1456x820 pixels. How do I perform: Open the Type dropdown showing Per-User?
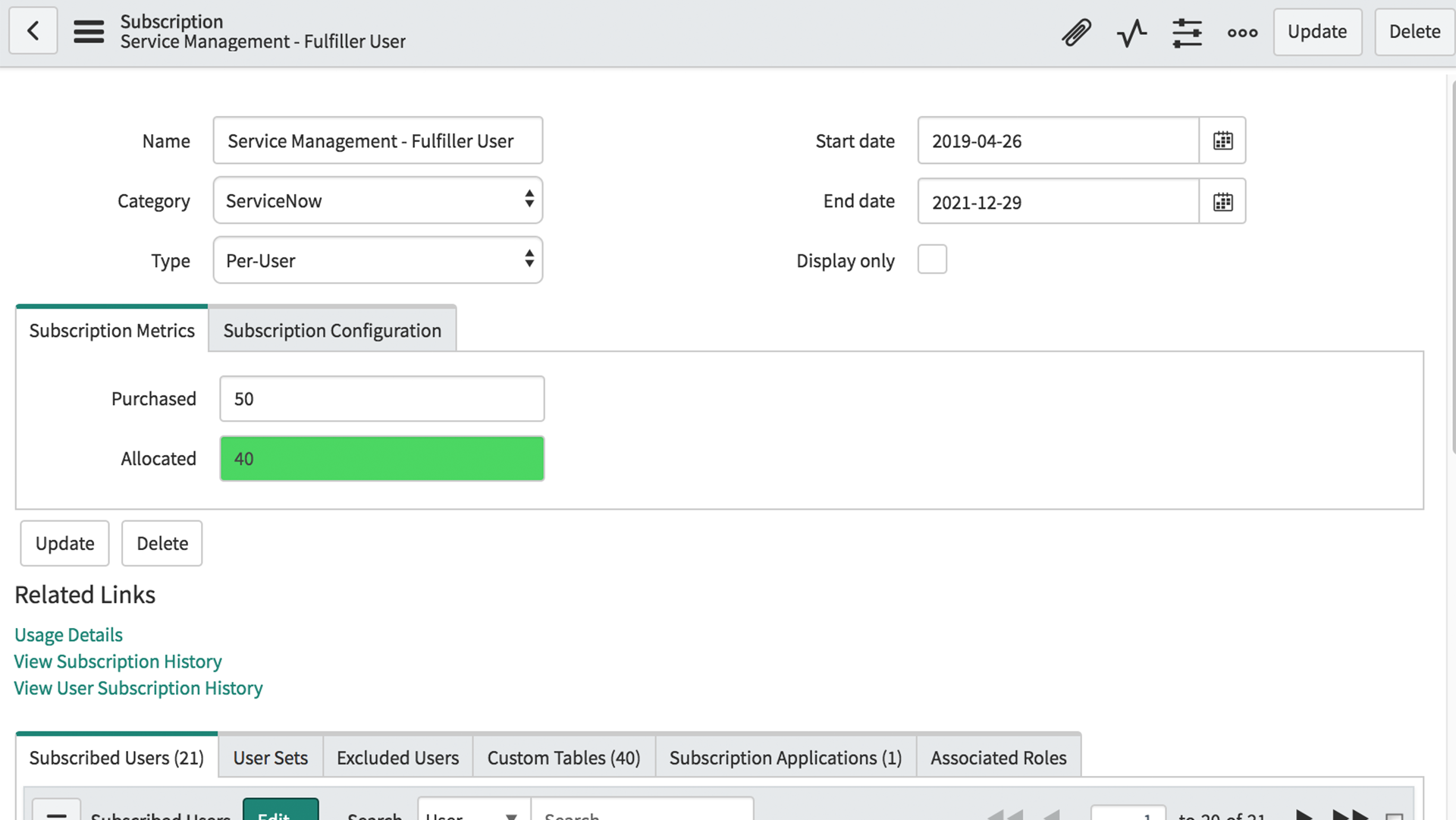377,260
